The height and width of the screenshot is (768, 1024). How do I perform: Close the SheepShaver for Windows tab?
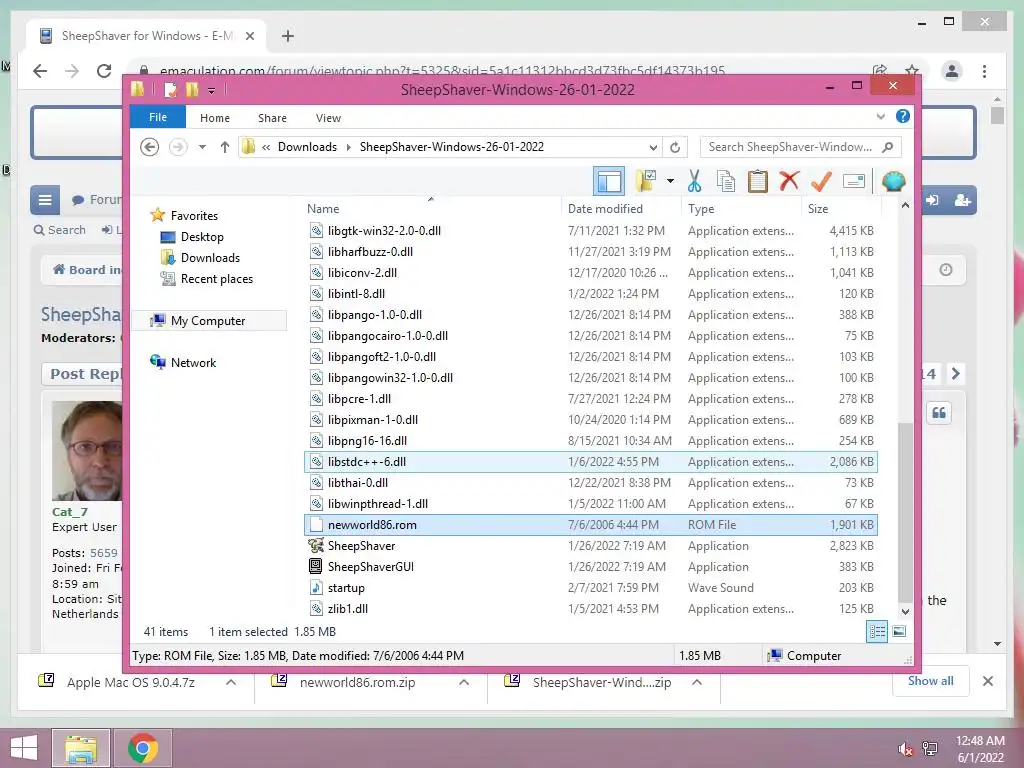(249, 36)
